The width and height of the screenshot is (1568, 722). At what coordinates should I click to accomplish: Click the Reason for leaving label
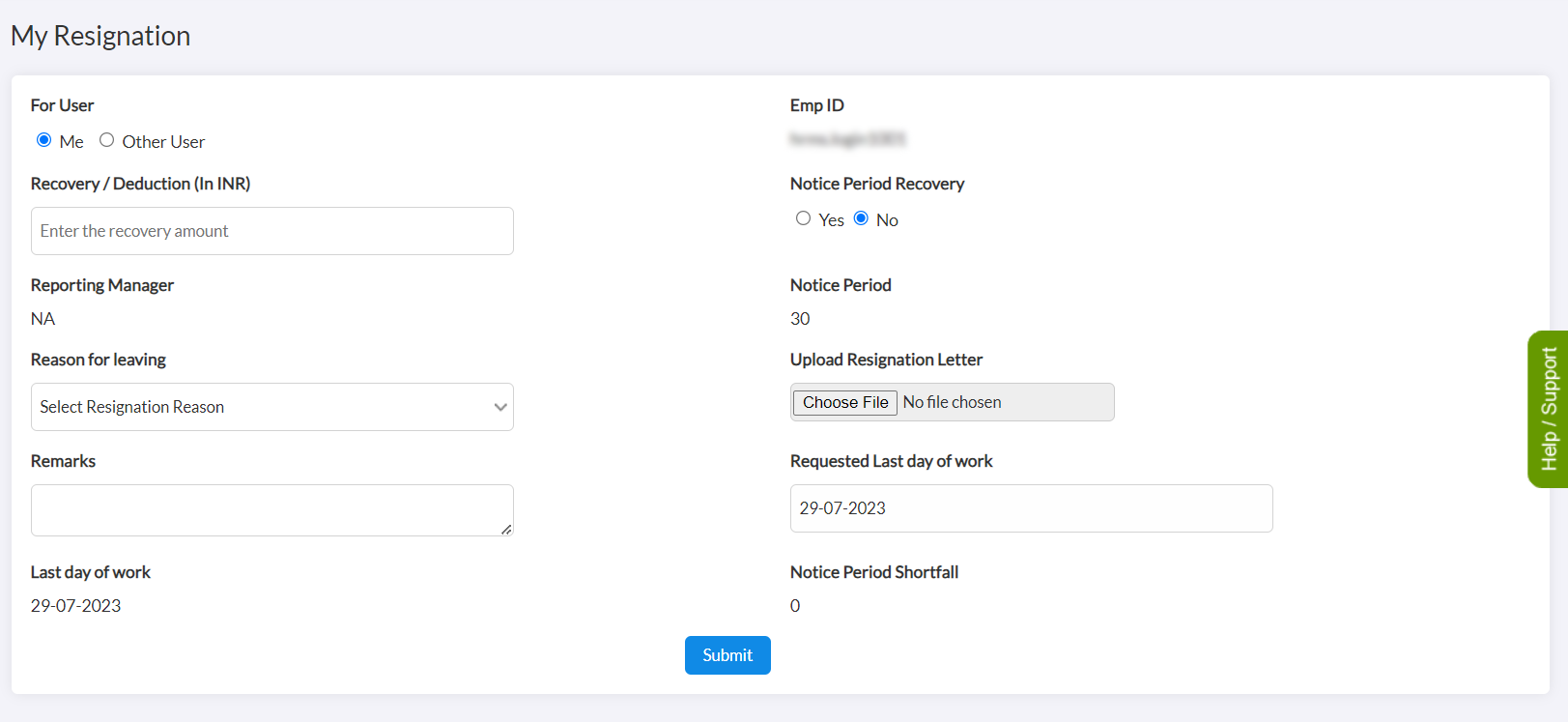coord(99,360)
